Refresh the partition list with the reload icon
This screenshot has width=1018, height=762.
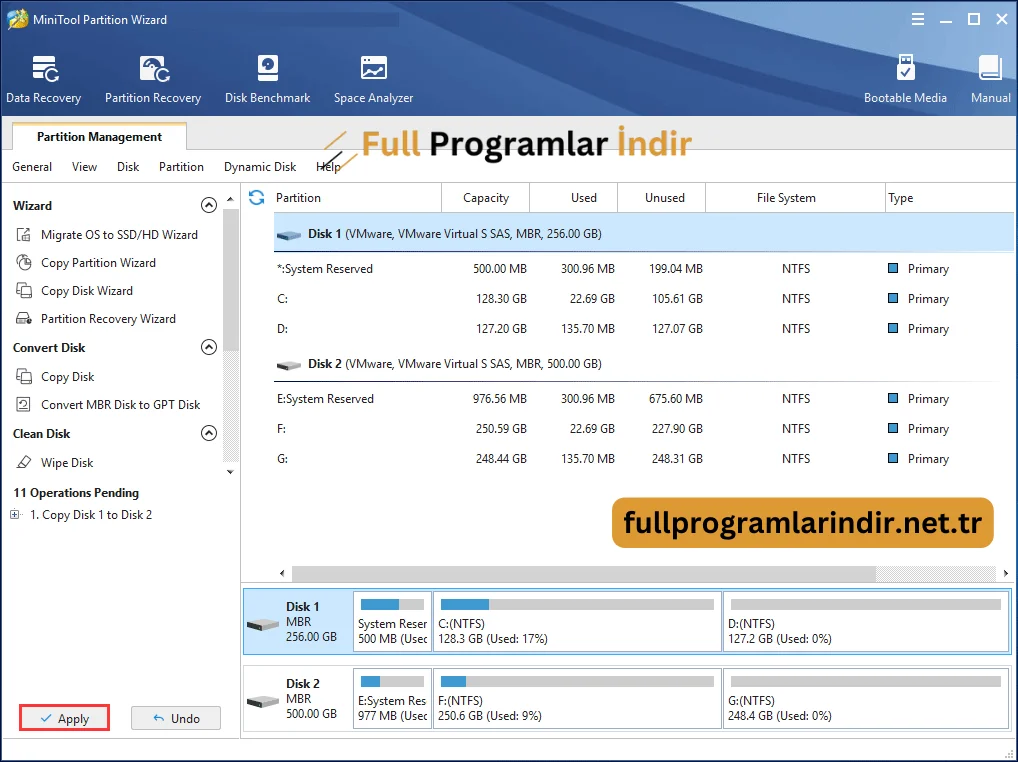[x=256, y=197]
